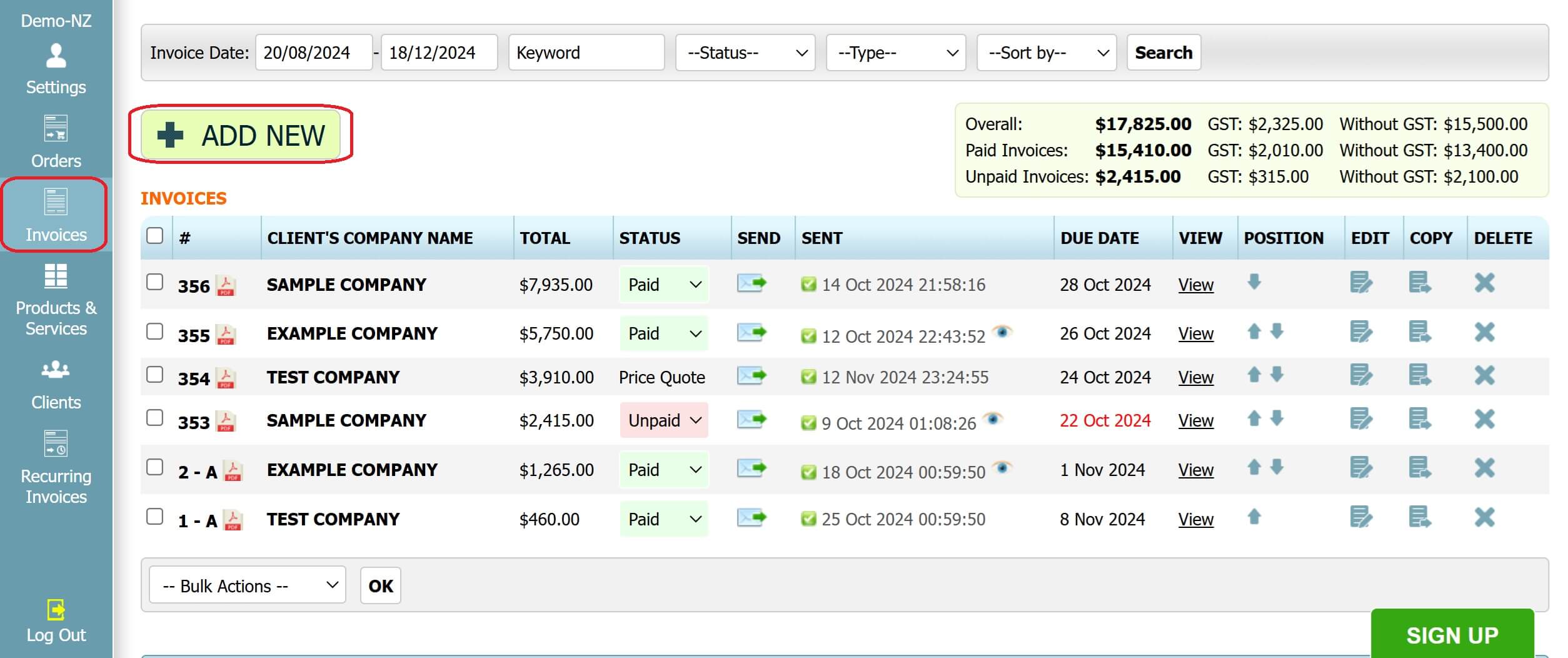This screenshot has width=1568, height=658.
Task: Move invoice 356 down in position
Action: pos(1254,281)
